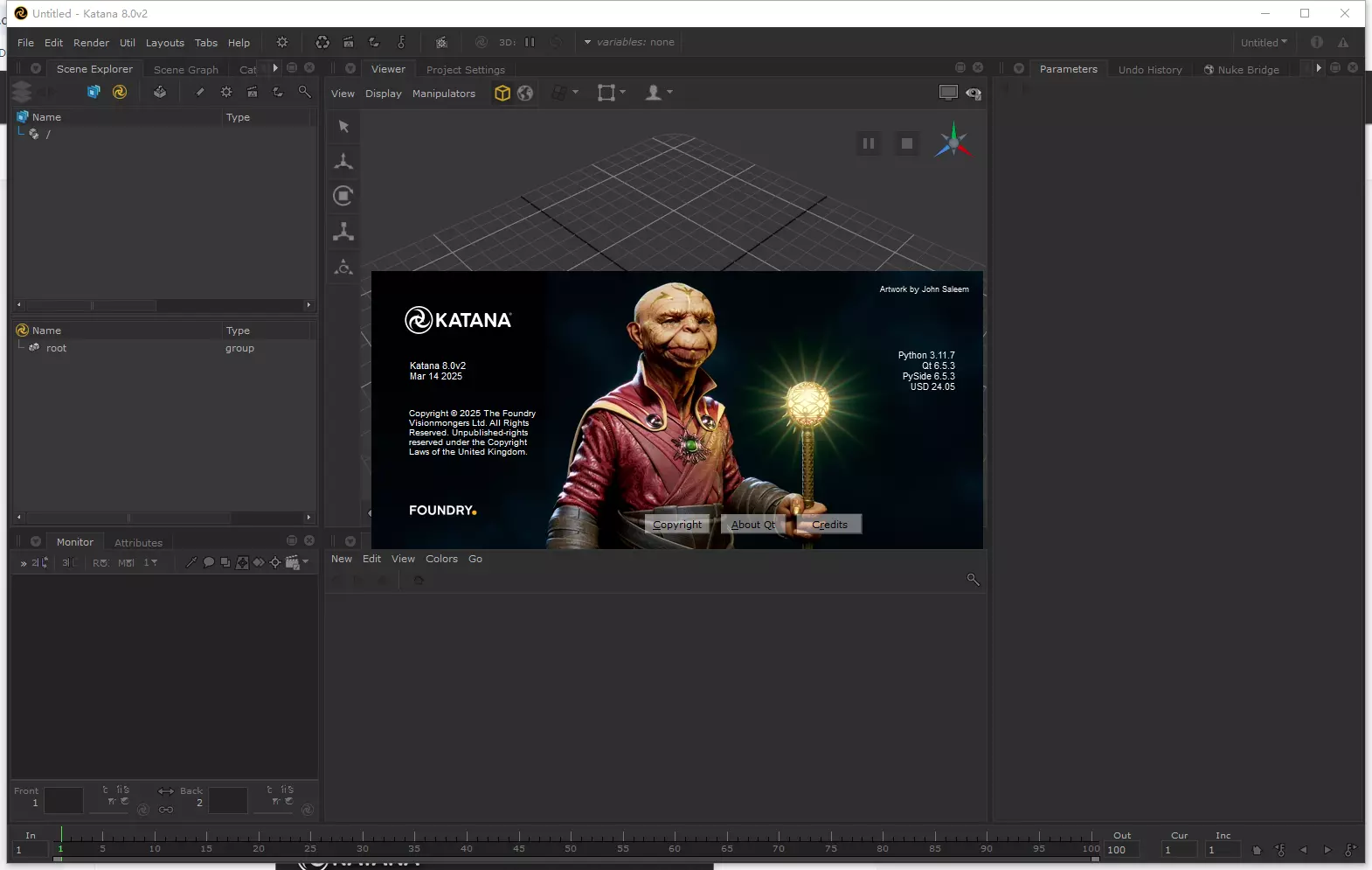Viewport: 1372px width, 870px height.
Task: Switch to the Scene Graph tab
Action: pyautogui.click(x=186, y=70)
